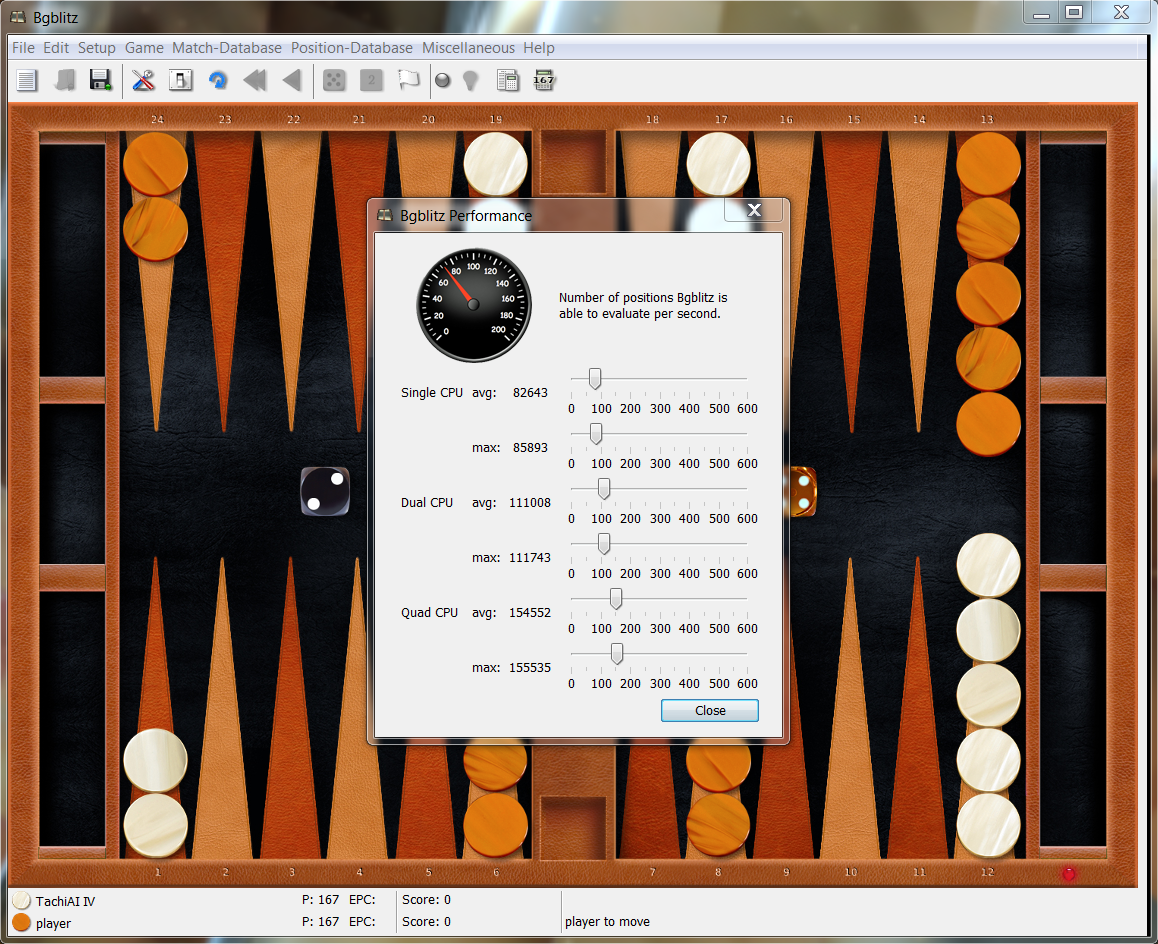Click the top bar slot between points 19 and 18
The height and width of the screenshot is (944, 1158).
[x=574, y=163]
